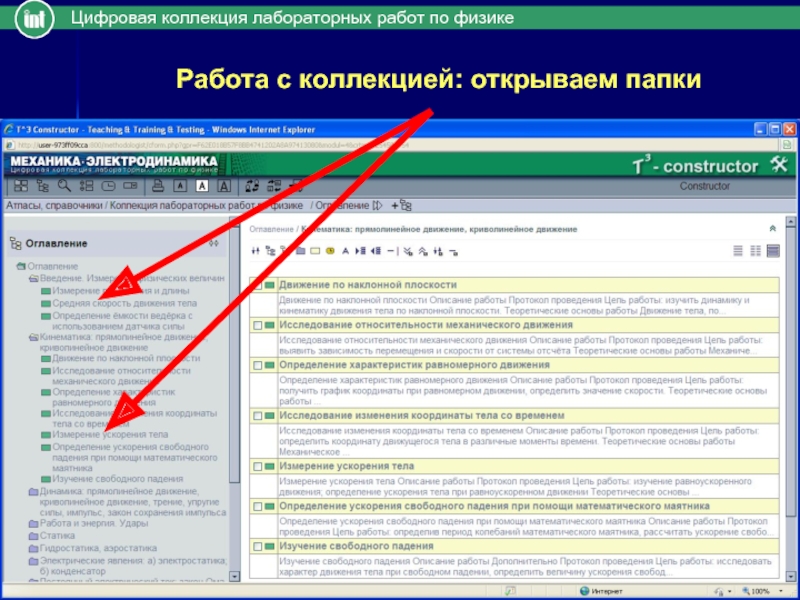The image size is (800, 600).
Task: Click the print icon in the main toolbar
Action: pyautogui.click(x=158, y=186)
